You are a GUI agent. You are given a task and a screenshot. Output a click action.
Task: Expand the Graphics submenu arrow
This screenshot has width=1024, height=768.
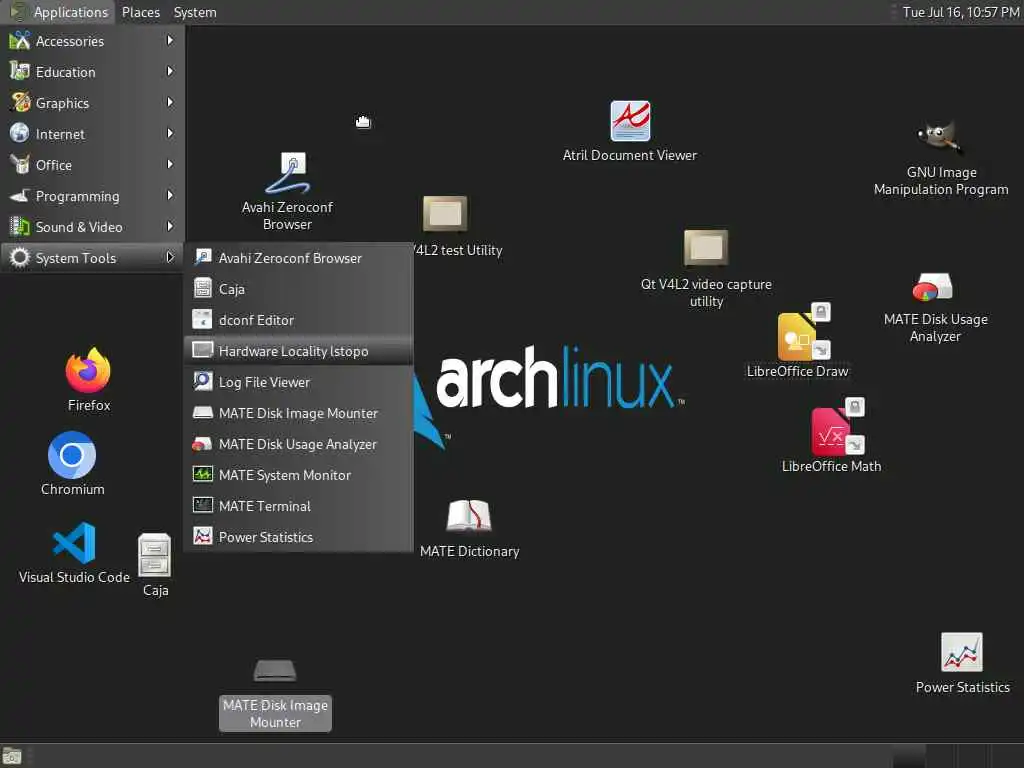tap(170, 103)
